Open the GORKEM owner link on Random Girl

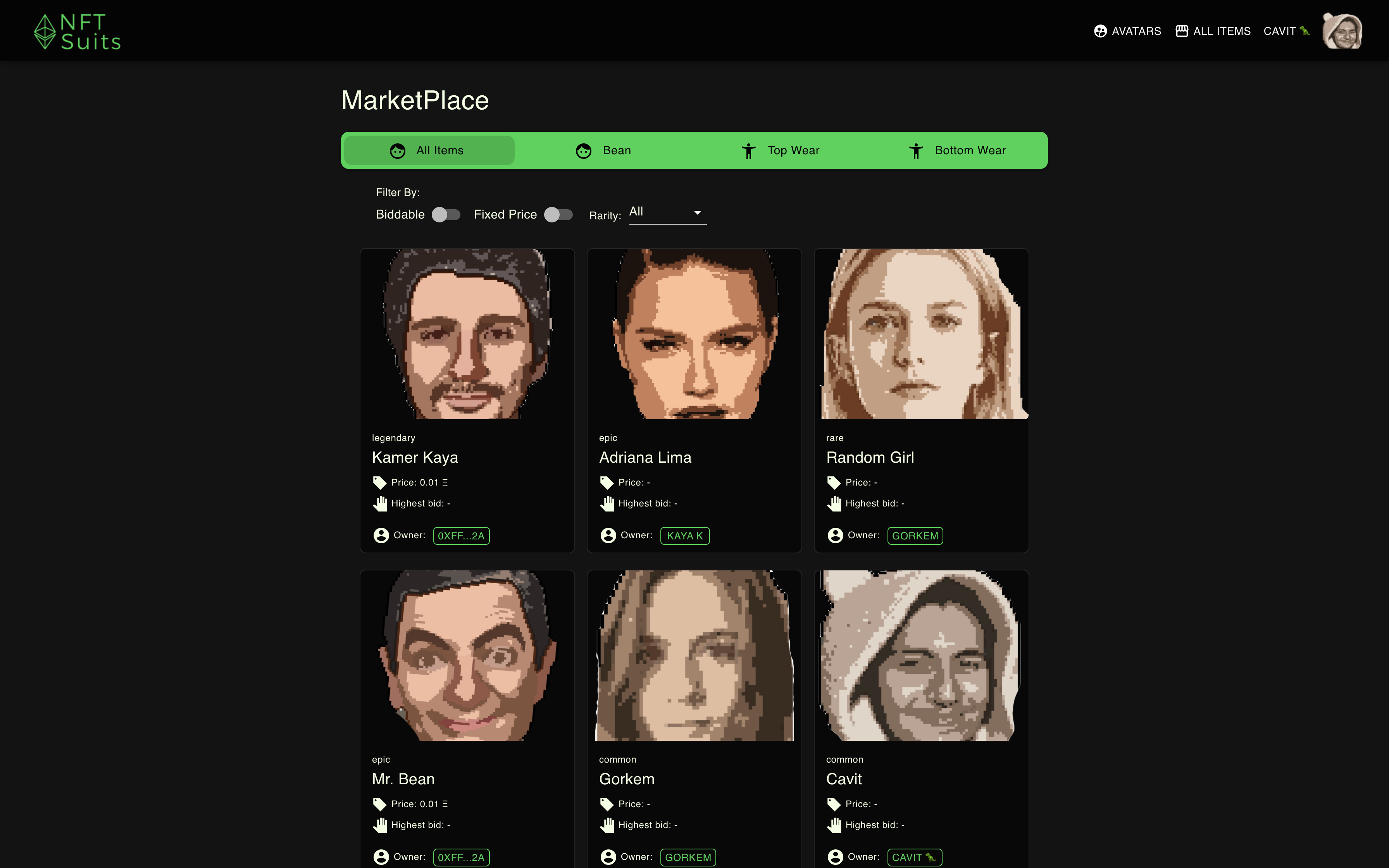coord(915,536)
